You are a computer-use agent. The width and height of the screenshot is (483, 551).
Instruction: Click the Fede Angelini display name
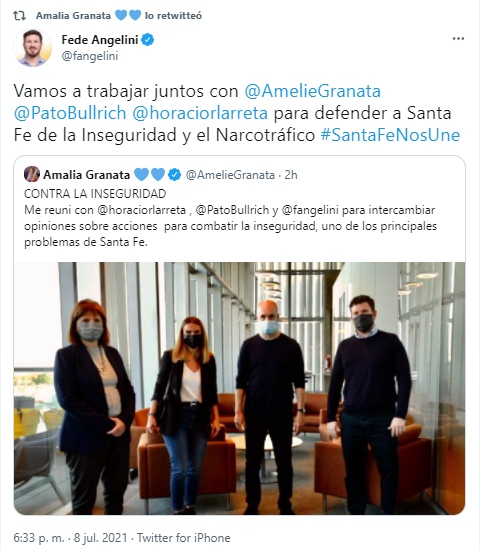(100, 40)
